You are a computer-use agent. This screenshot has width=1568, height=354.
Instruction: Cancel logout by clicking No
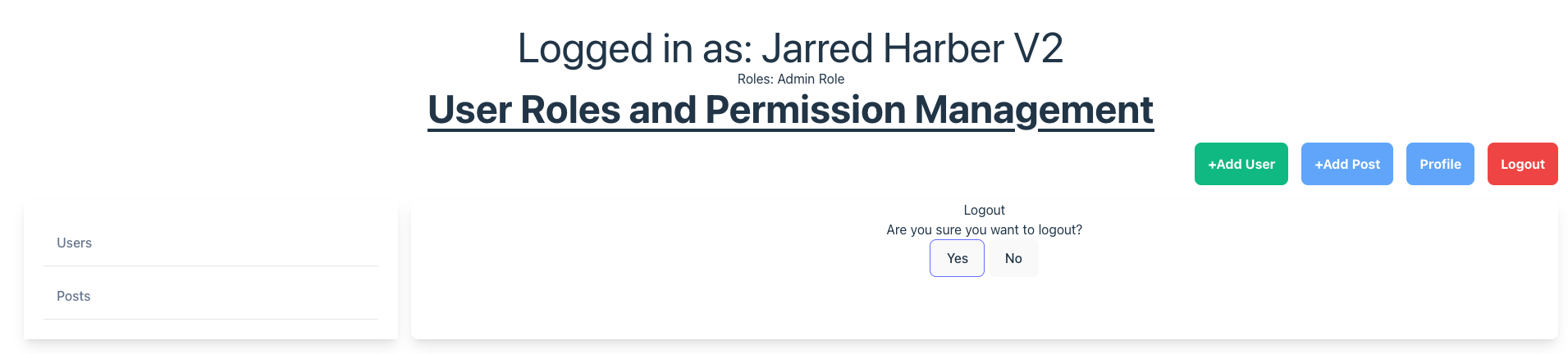[x=1013, y=258]
